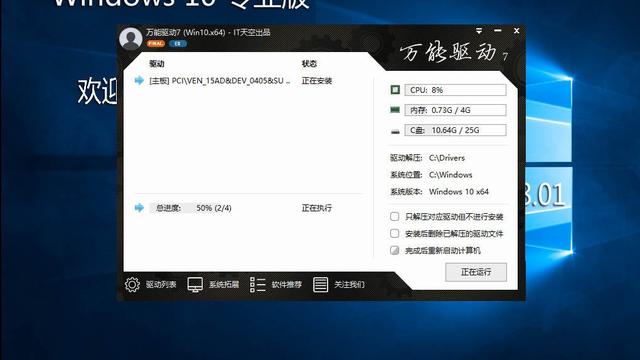
Task: Click the Windows 10 x64 system version value
Action: pyautogui.click(x=459, y=191)
